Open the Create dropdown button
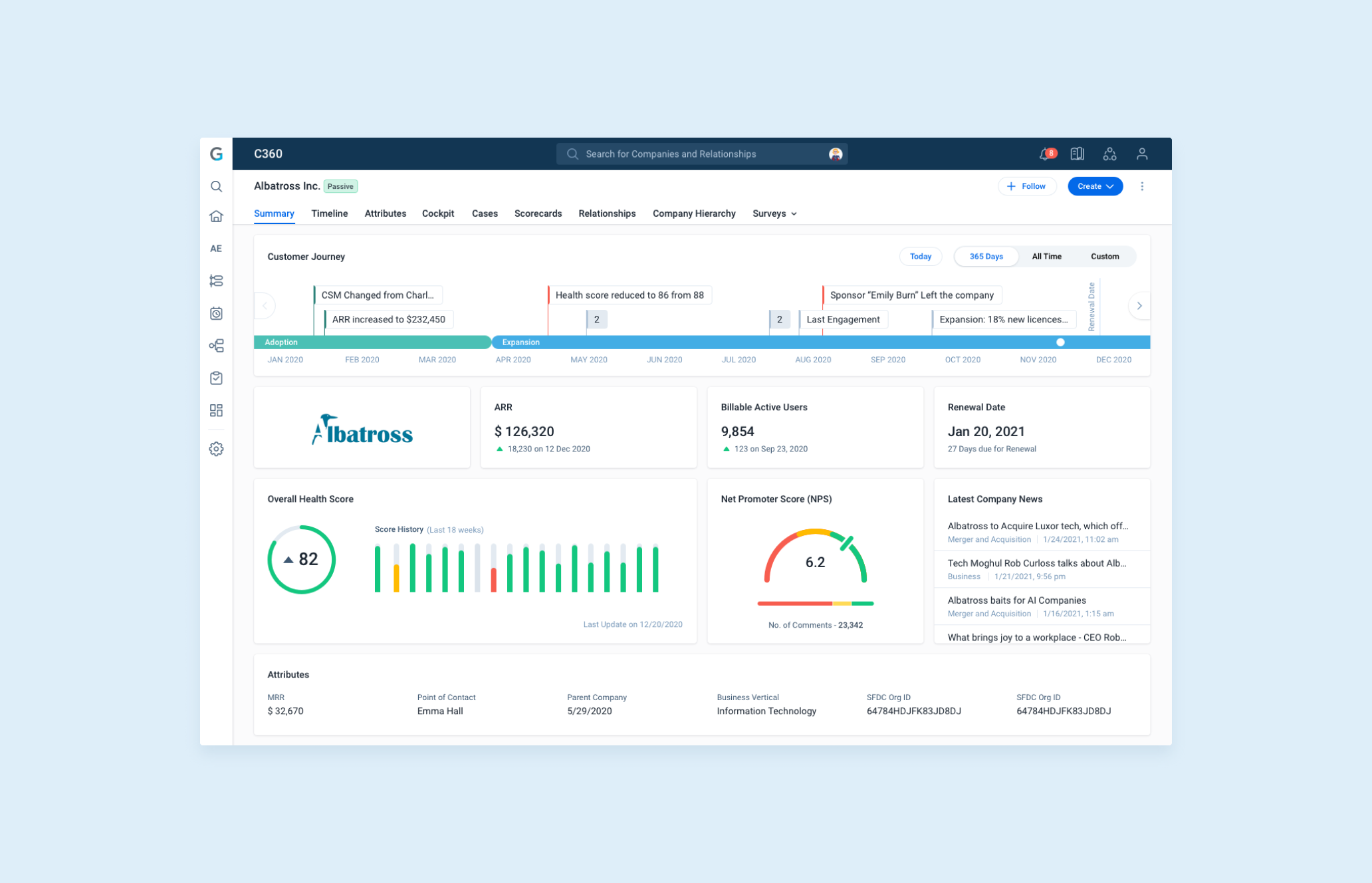The image size is (1372, 883). coord(1095,186)
